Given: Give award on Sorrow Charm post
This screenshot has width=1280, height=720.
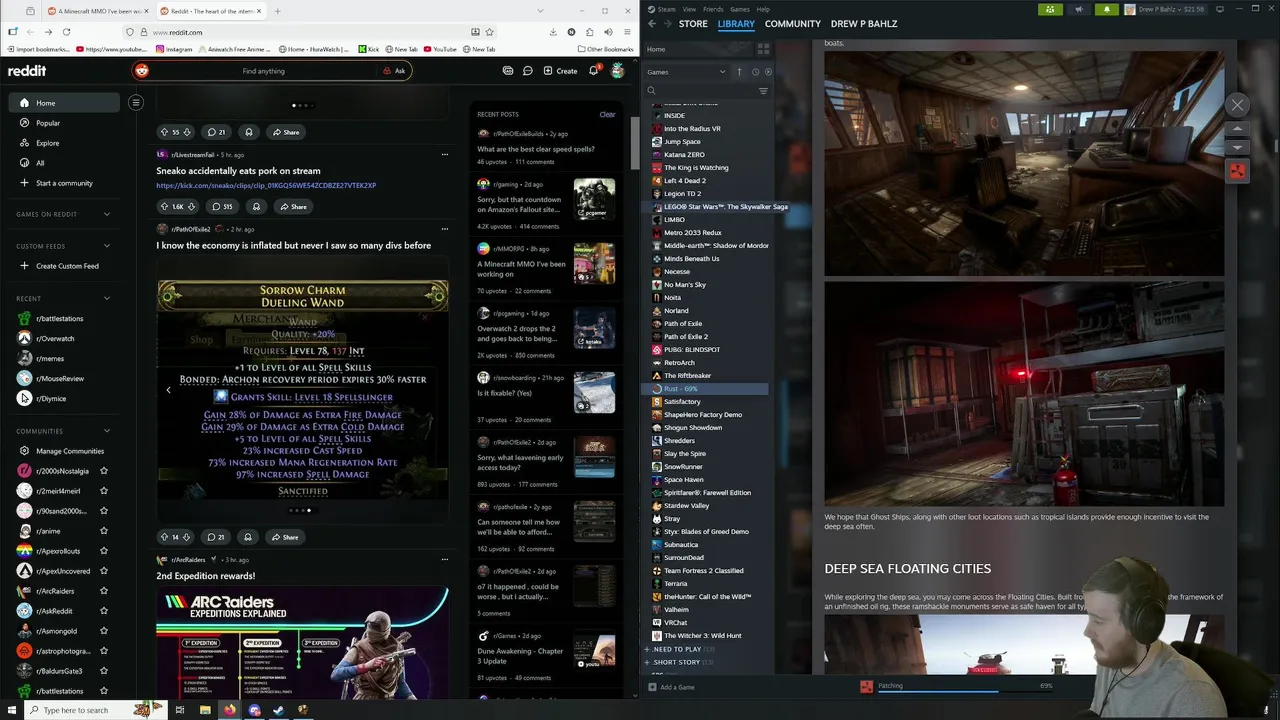Looking at the screenshot, I should (x=248, y=537).
